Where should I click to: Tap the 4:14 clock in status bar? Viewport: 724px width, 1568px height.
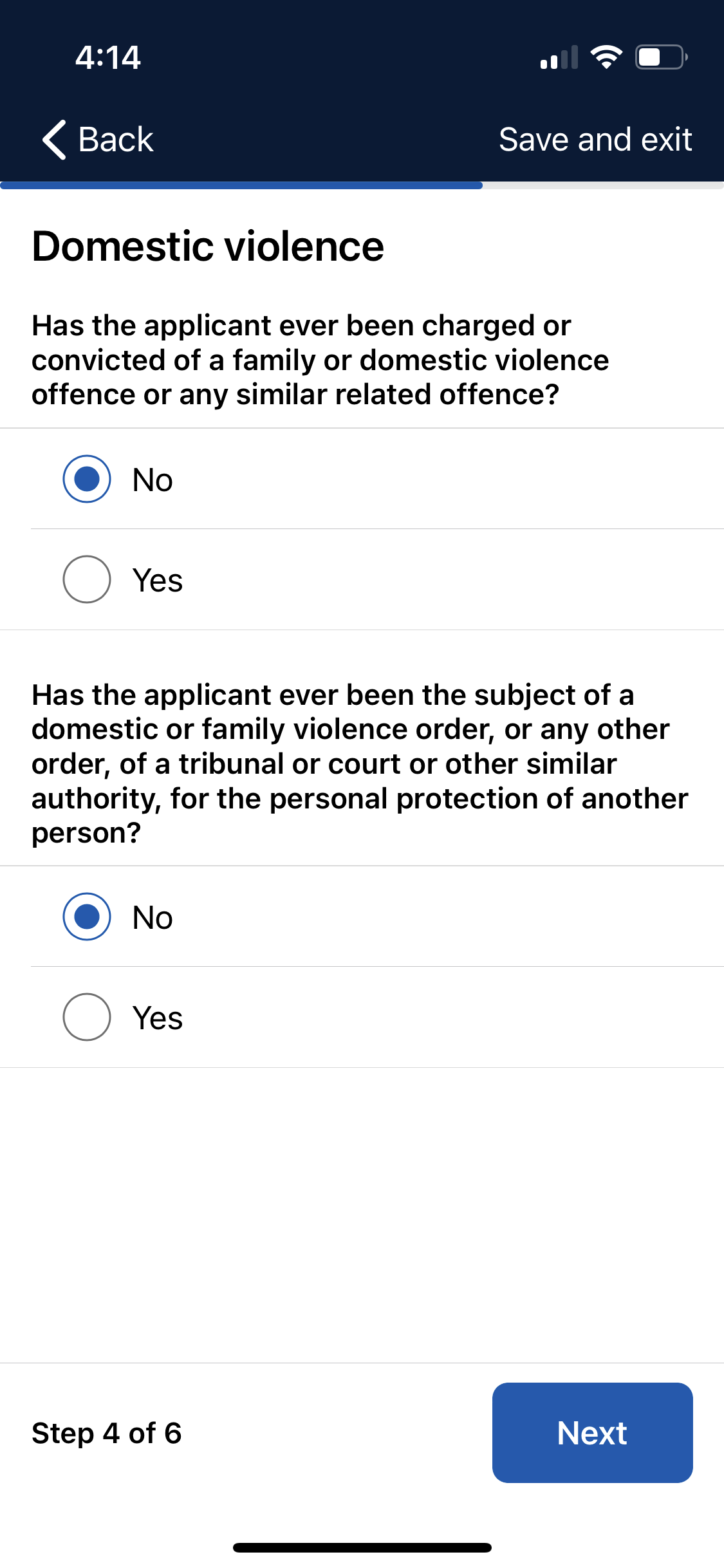(108, 57)
